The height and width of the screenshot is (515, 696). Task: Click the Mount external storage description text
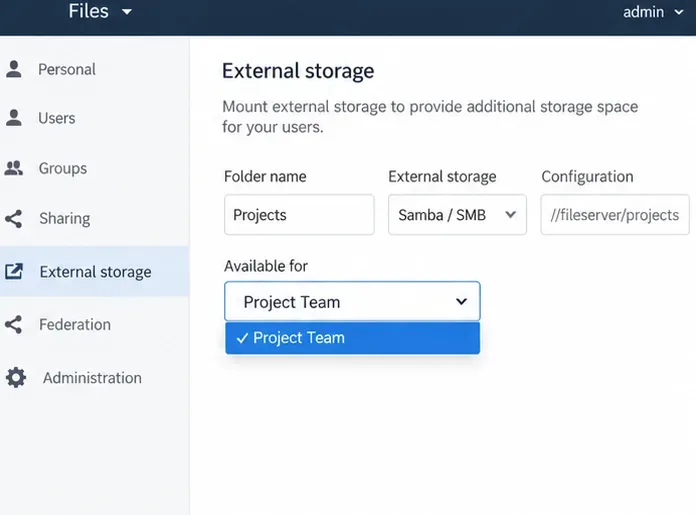430,117
